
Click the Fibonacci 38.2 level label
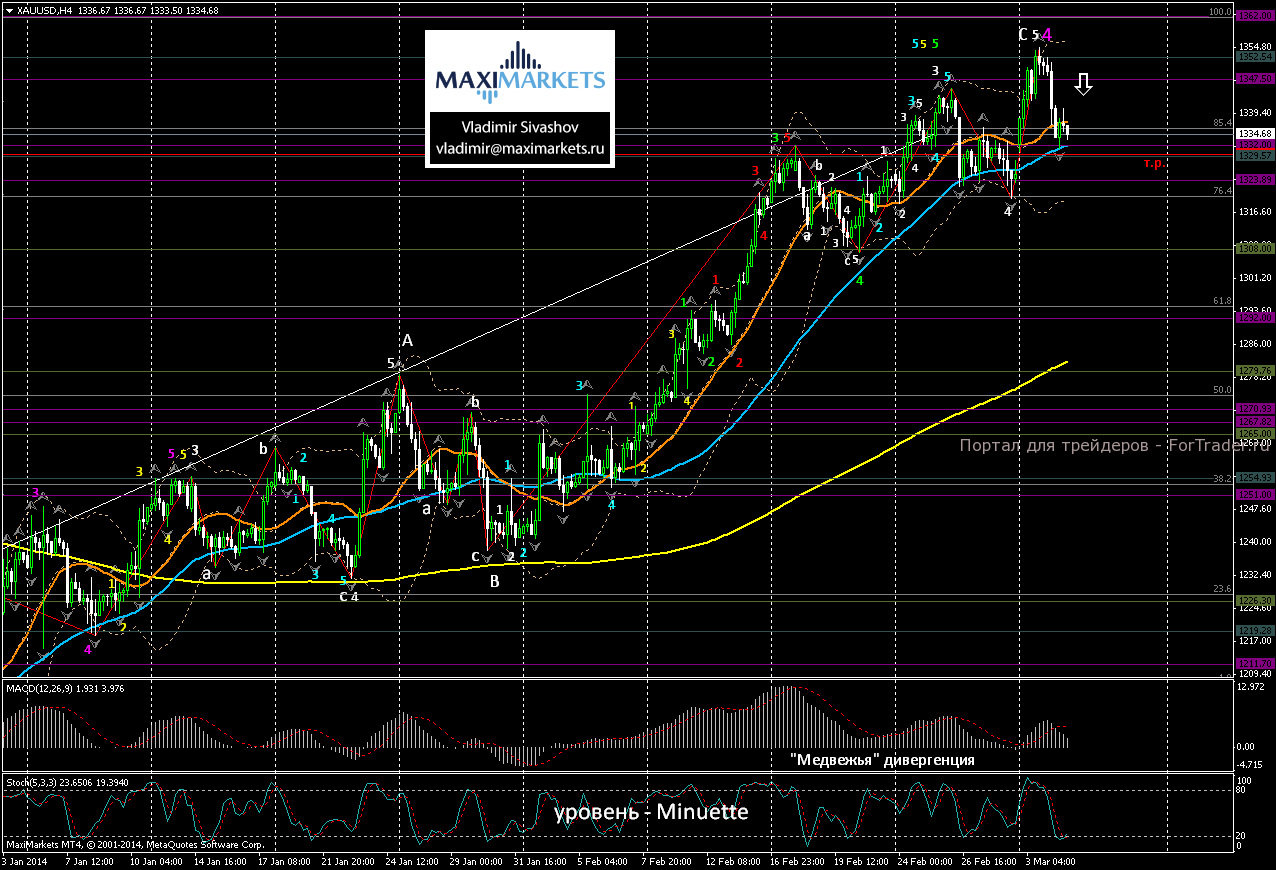point(1221,479)
